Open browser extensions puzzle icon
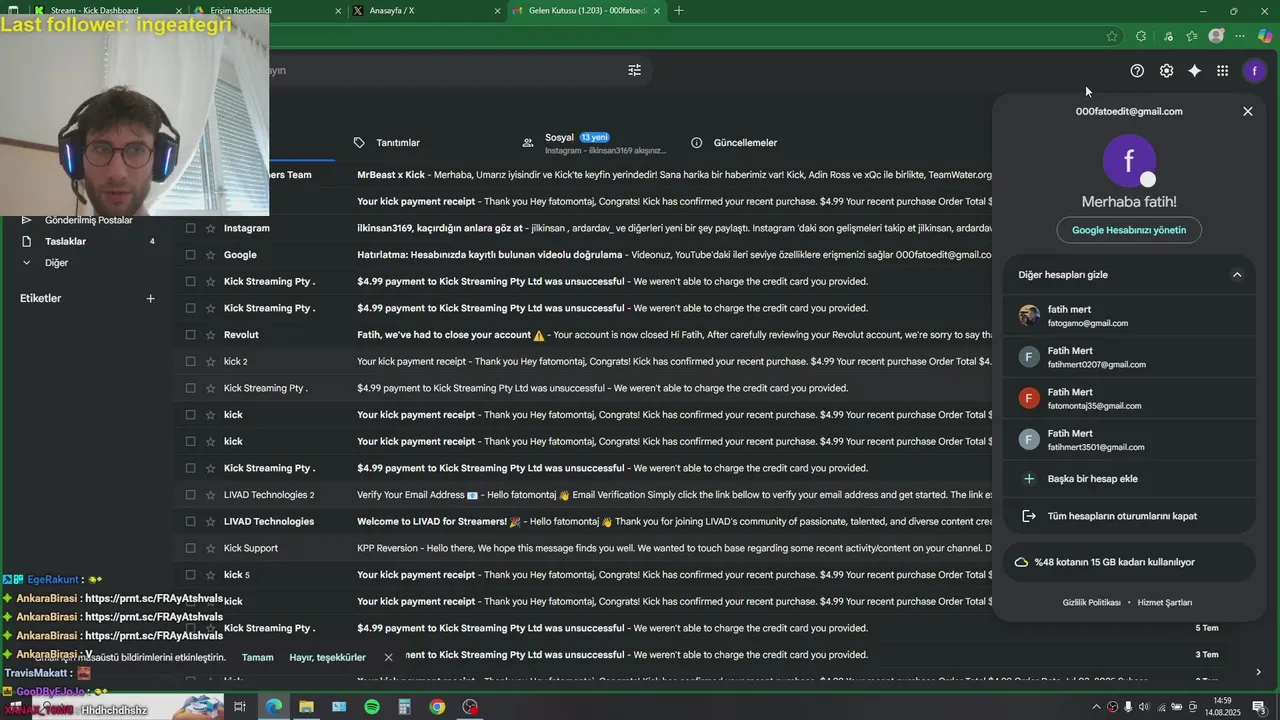 (x=1141, y=36)
